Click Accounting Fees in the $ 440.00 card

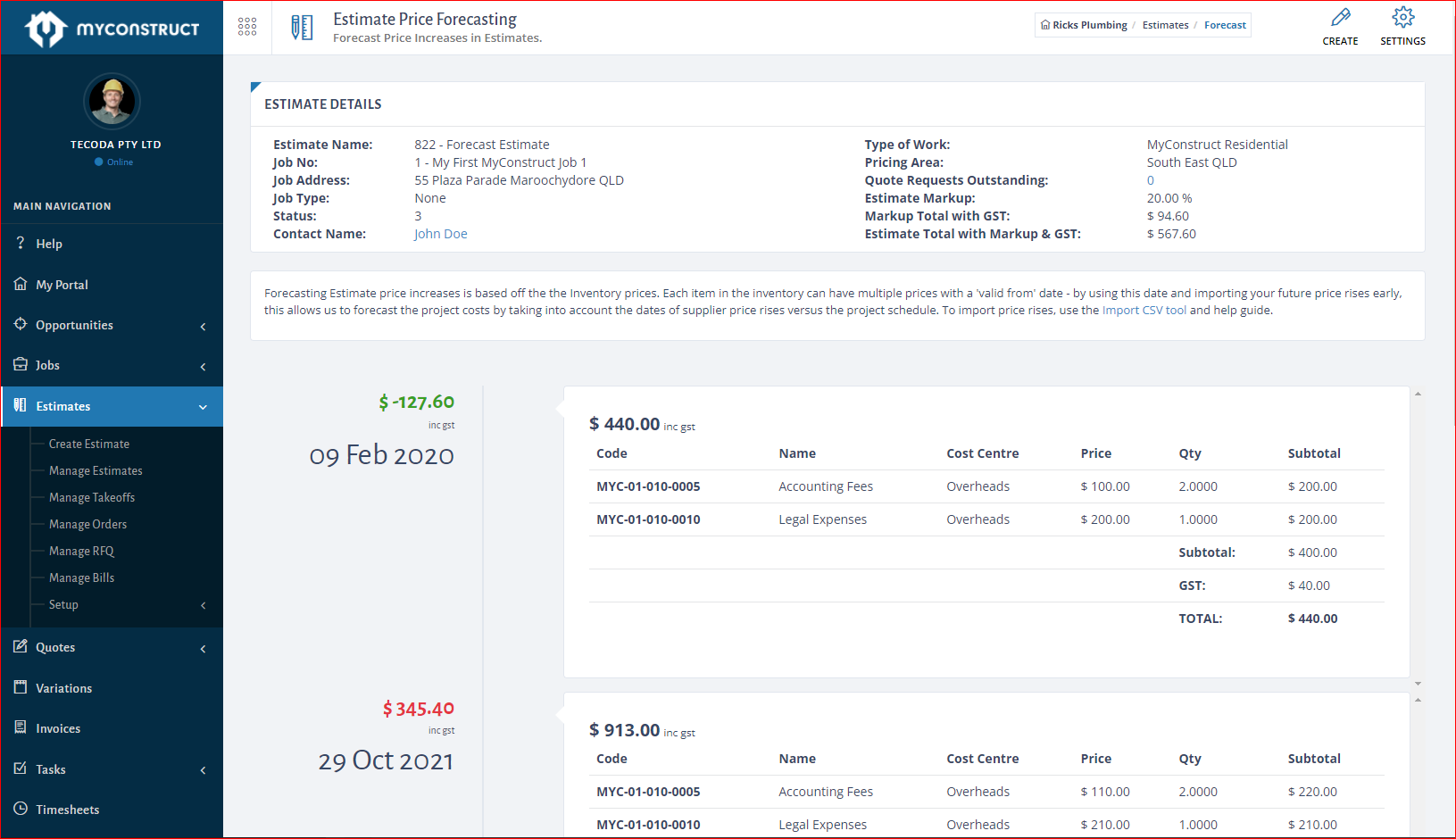[x=826, y=486]
